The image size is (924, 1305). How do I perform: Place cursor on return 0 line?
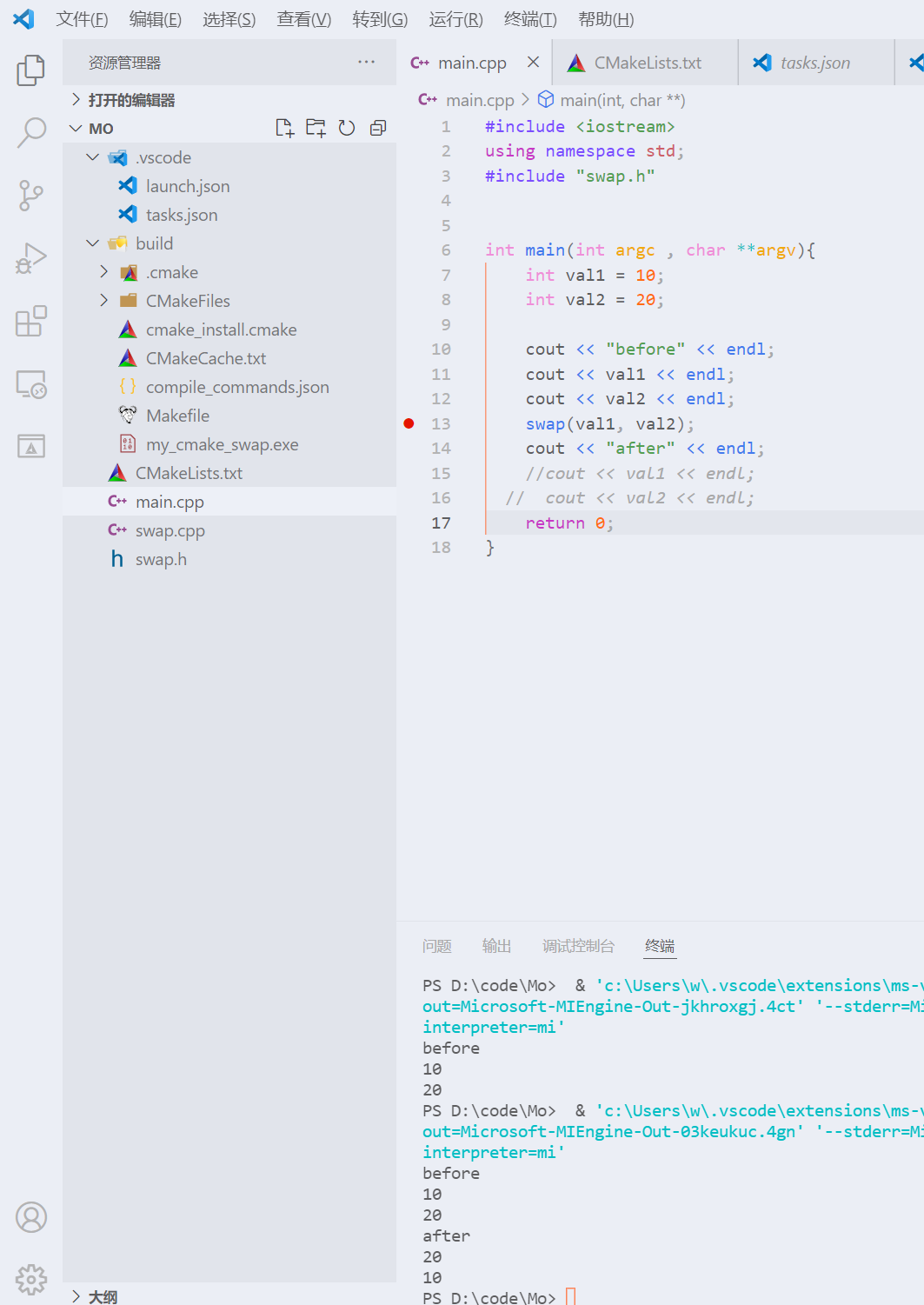[x=569, y=523]
